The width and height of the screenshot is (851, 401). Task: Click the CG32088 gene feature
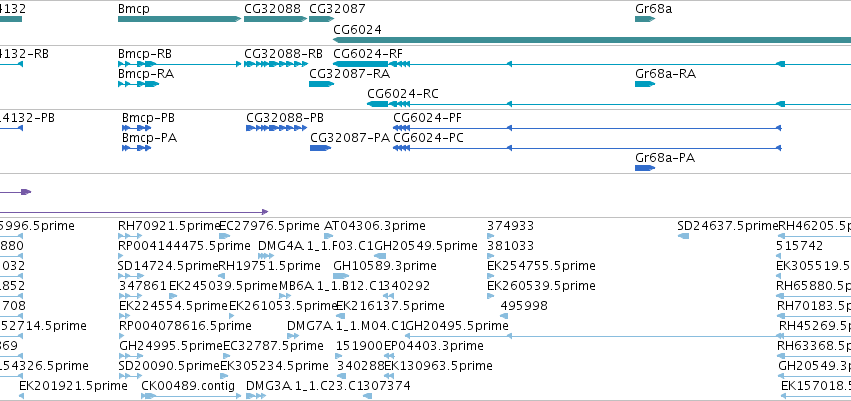click(276, 19)
